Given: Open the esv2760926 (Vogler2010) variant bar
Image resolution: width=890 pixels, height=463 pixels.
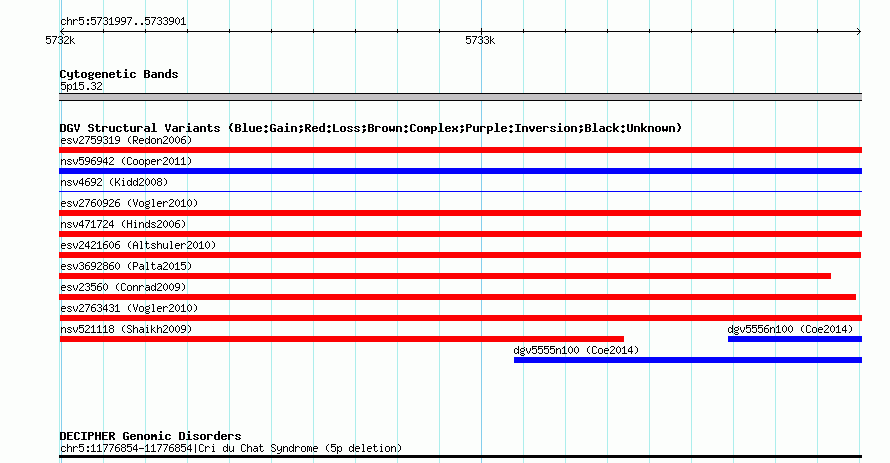Looking at the screenshot, I should [460, 213].
